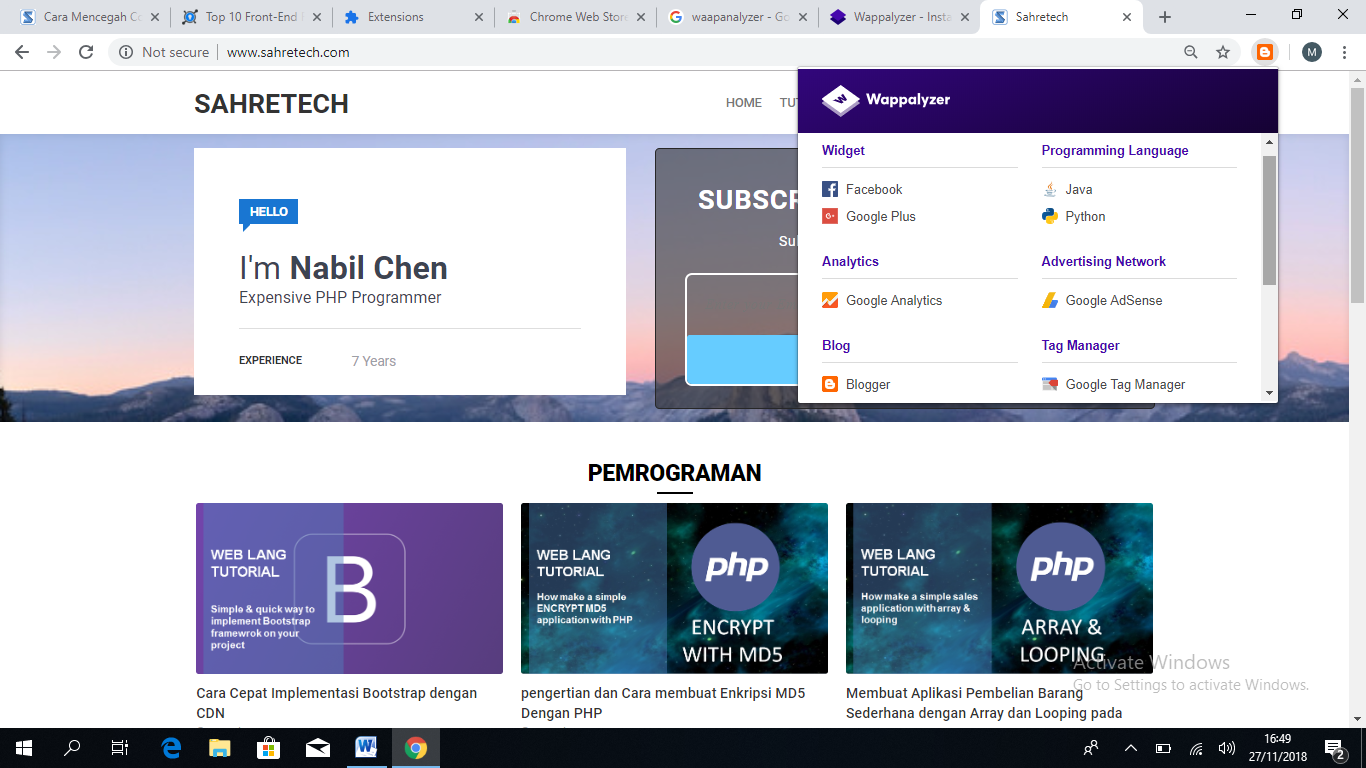Image resolution: width=1366 pixels, height=768 pixels.
Task: Click the zoom magnifier icon in address bar
Action: [1190, 52]
